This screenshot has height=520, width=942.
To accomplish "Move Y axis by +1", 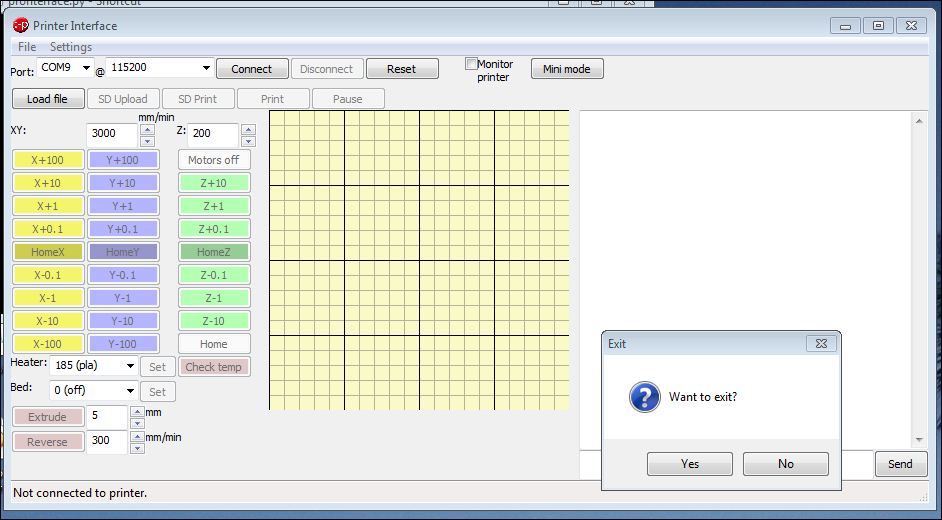I will pyautogui.click(x=123, y=206).
